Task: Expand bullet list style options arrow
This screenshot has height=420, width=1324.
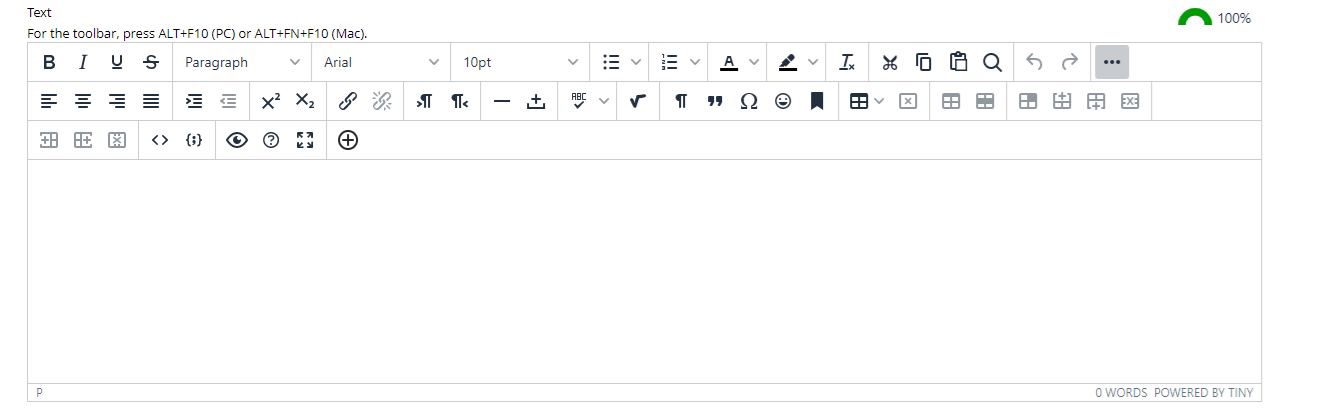Action: click(636, 62)
